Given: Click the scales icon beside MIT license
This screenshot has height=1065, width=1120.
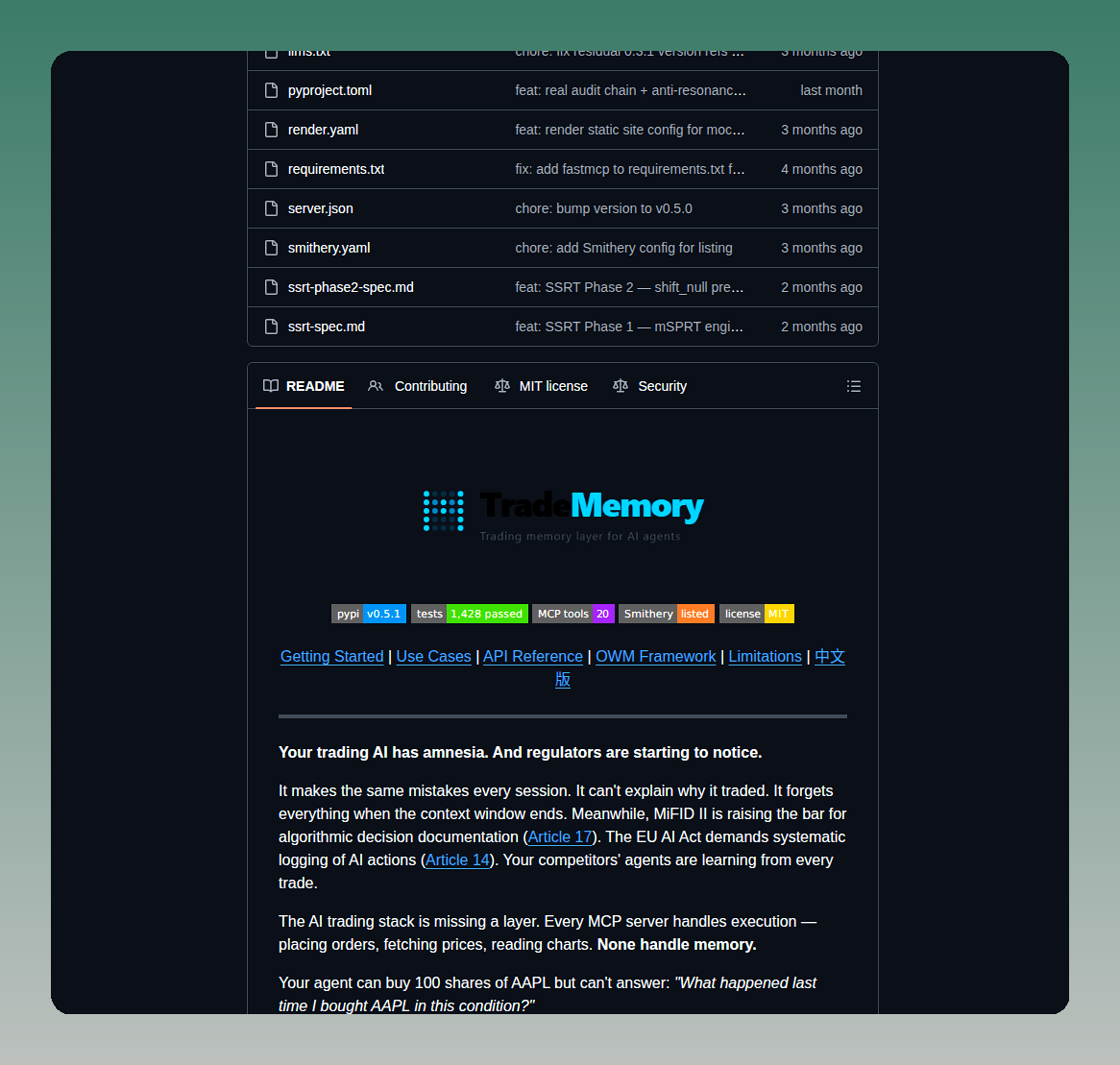Looking at the screenshot, I should coord(502,386).
